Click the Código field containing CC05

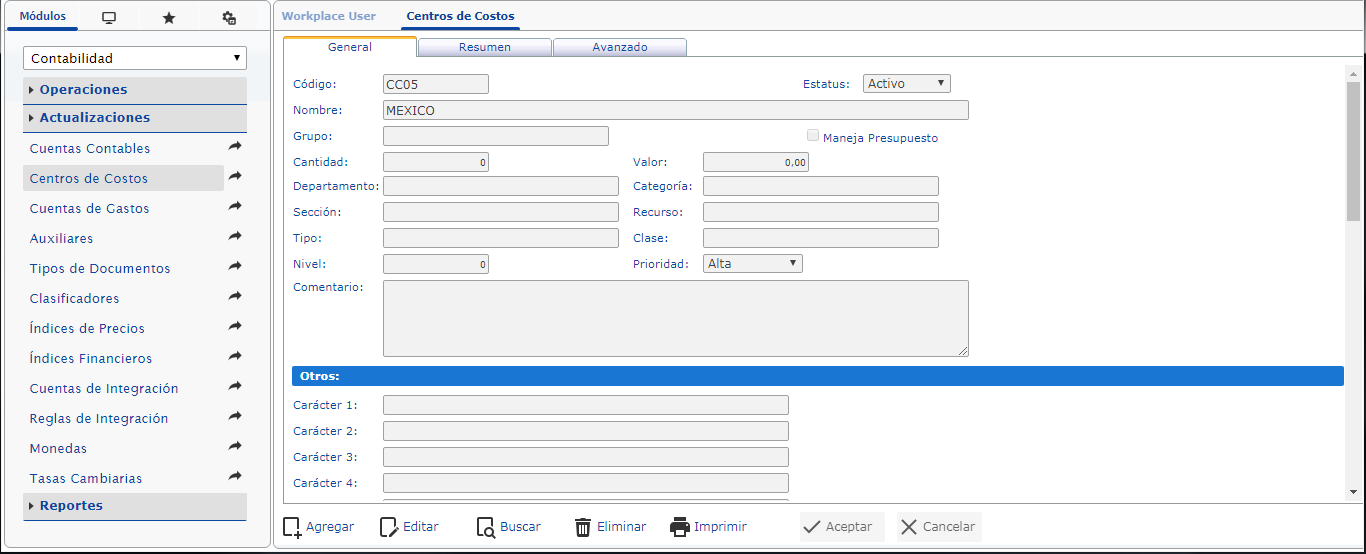pos(436,84)
